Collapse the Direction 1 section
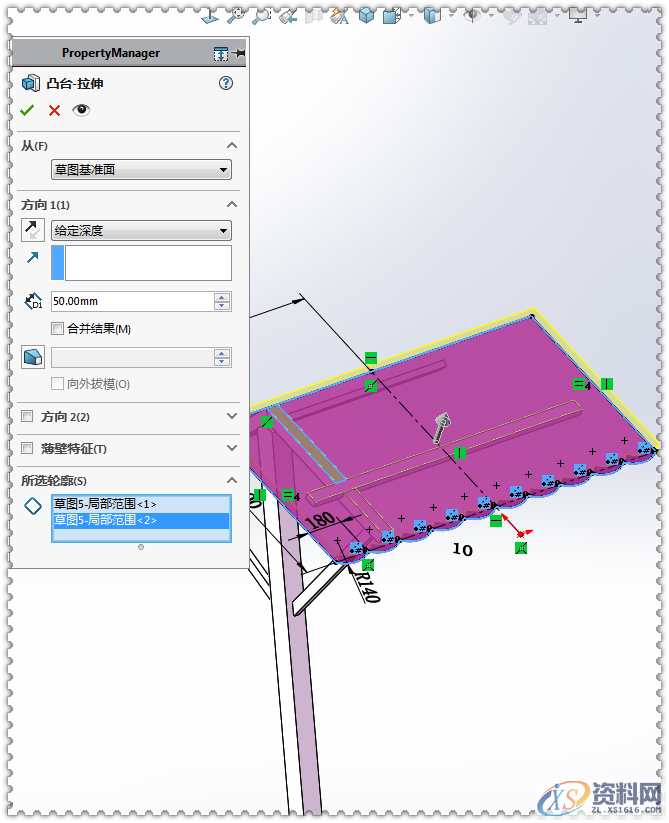669x823 pixels. 232,204
